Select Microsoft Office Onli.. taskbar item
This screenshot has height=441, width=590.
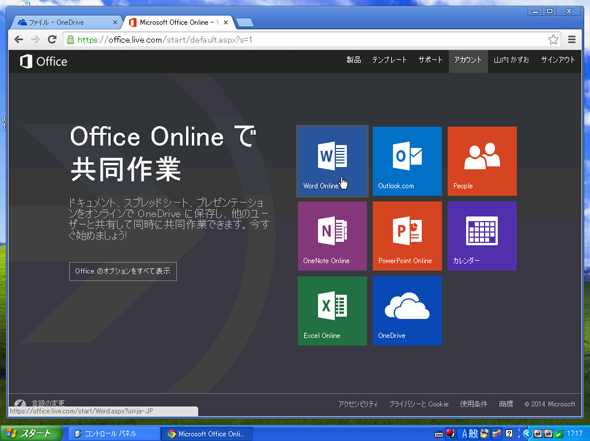click(x=206, y=434)
